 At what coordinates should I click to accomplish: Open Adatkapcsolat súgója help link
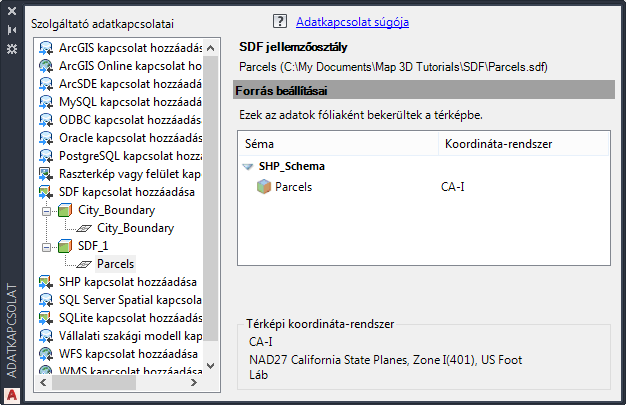[x=353, y=21]
